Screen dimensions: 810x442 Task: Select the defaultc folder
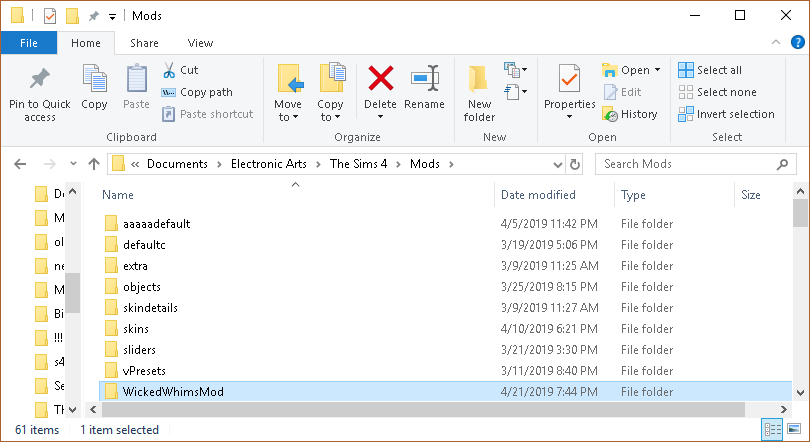pos(445,245)
